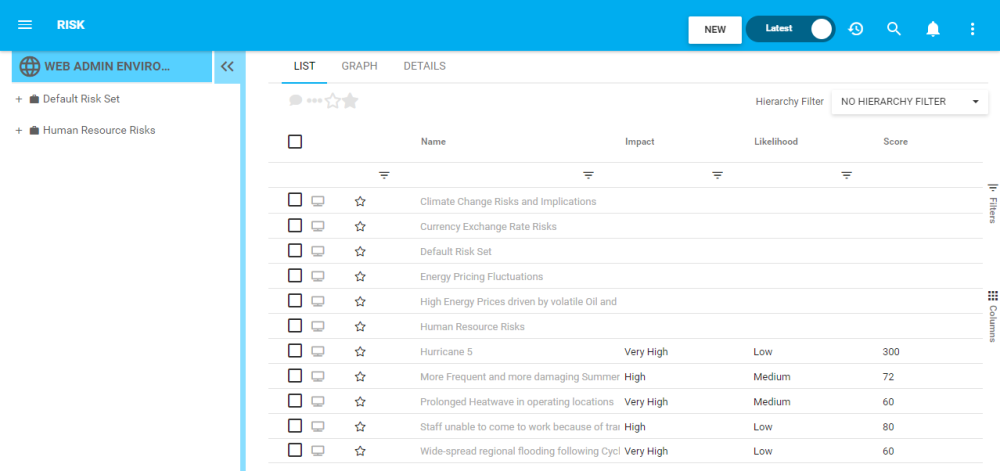Sort by the Name column header
This screenshot has height=471, width=1000.
point(433,141)
